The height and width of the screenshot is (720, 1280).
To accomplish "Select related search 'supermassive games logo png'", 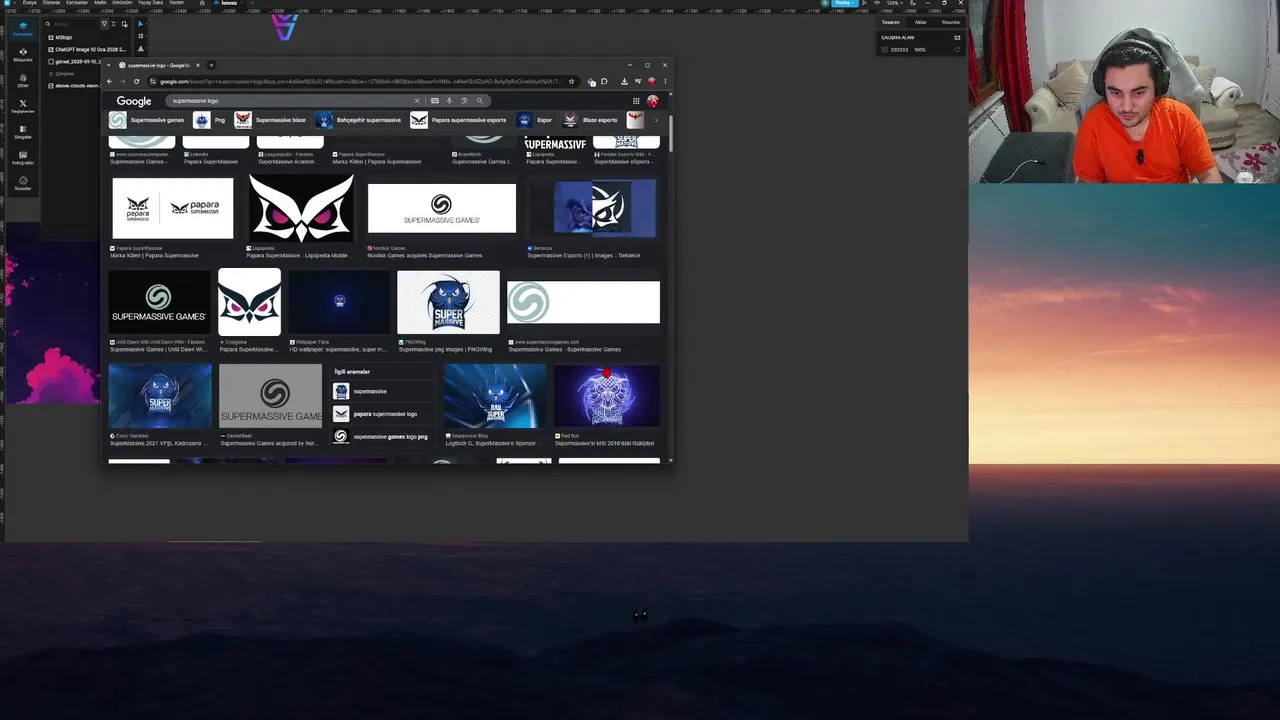I will point(384,437).
